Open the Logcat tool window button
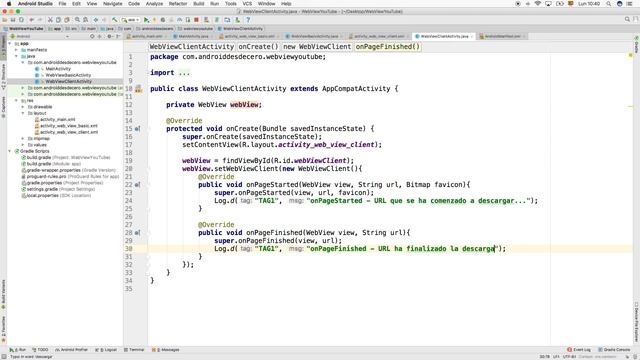This screenshot has height=360, width=640. click(106, 350)
